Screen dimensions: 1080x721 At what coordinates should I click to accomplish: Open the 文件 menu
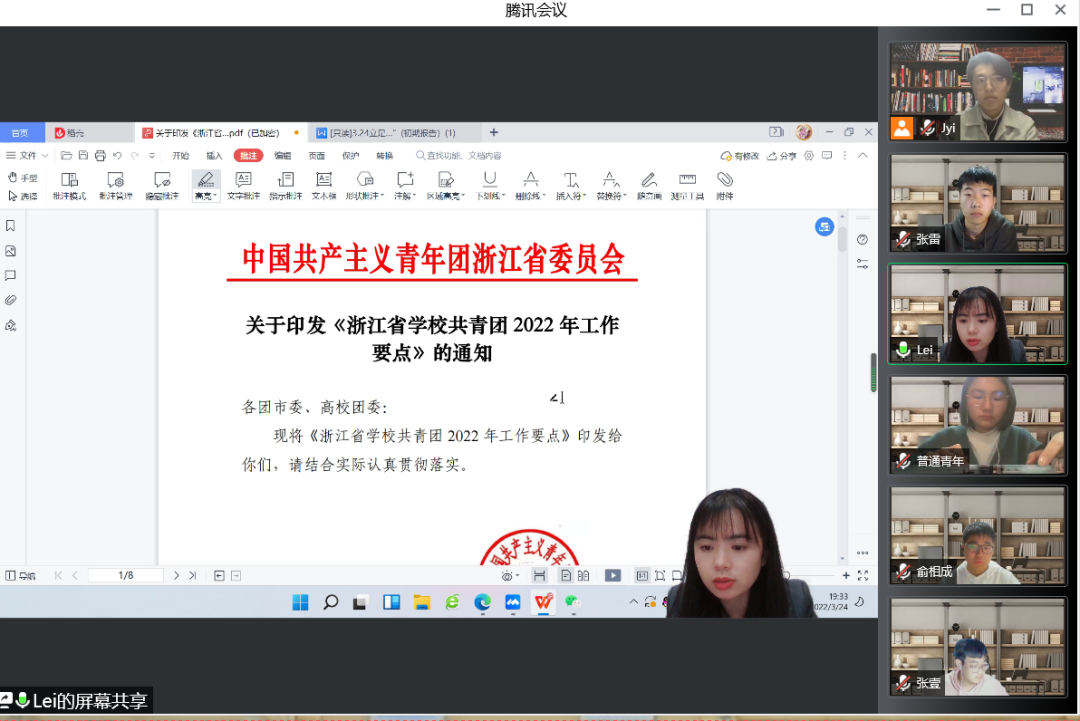[27, 156]
